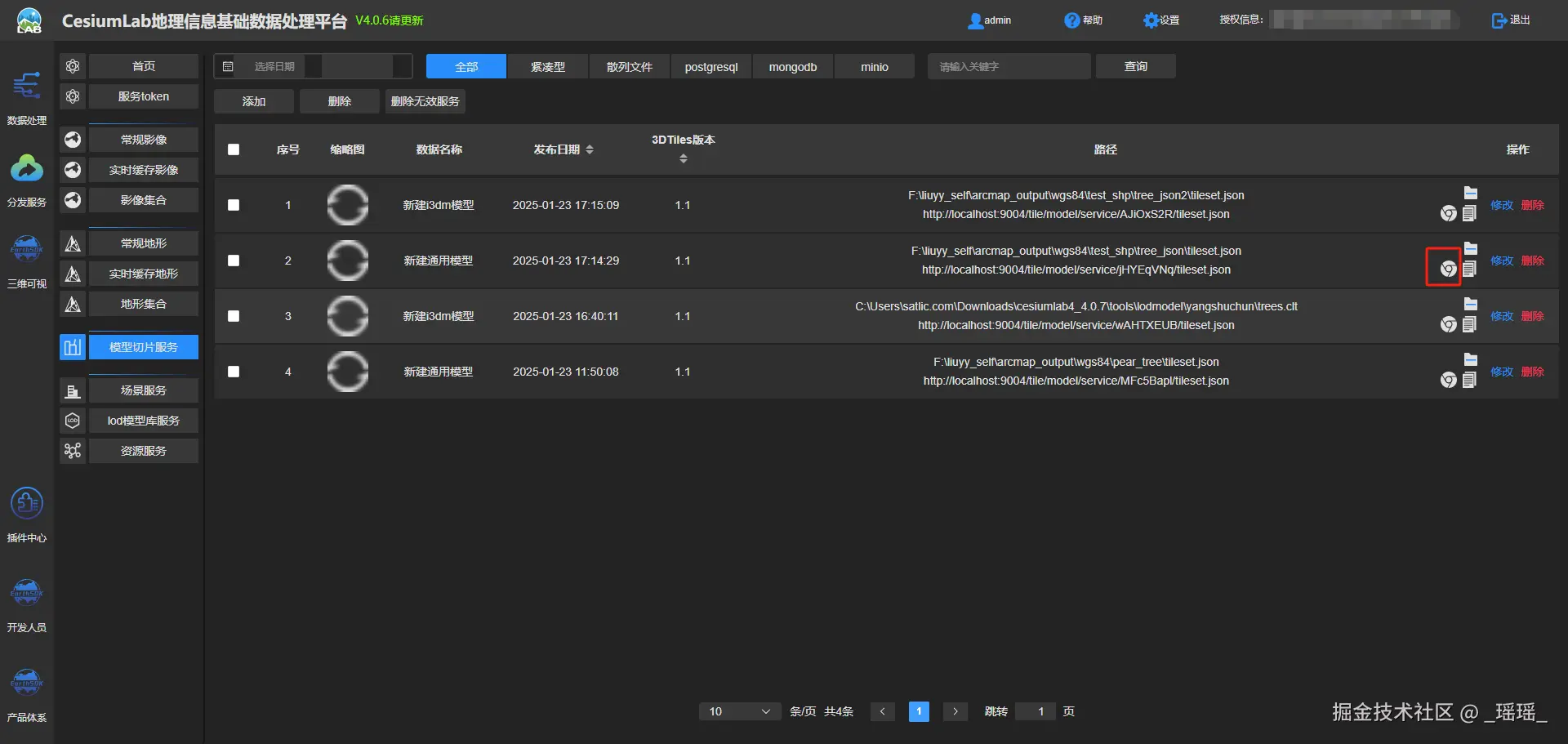Image resolution: width=1568 pixels, height=744 pixels.
Task: Check the checkbox for row 2
Action: tap(234, 261)
